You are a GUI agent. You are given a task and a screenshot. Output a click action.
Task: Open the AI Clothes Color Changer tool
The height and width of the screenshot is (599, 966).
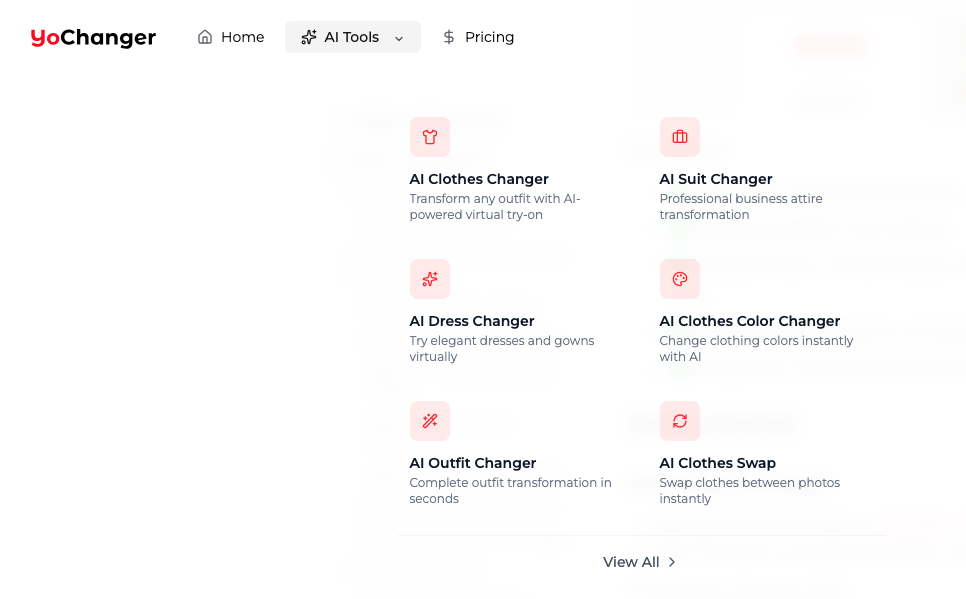tap(749, 321)
